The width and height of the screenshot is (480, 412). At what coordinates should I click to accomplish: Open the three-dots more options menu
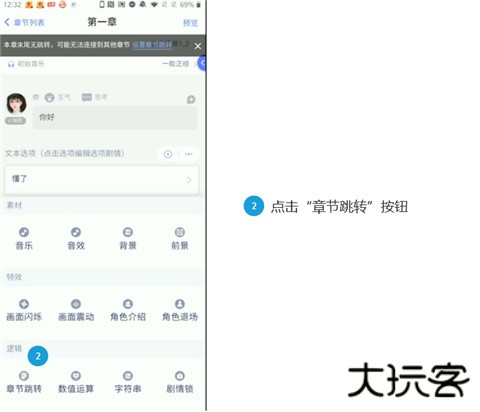coord(189,154)
